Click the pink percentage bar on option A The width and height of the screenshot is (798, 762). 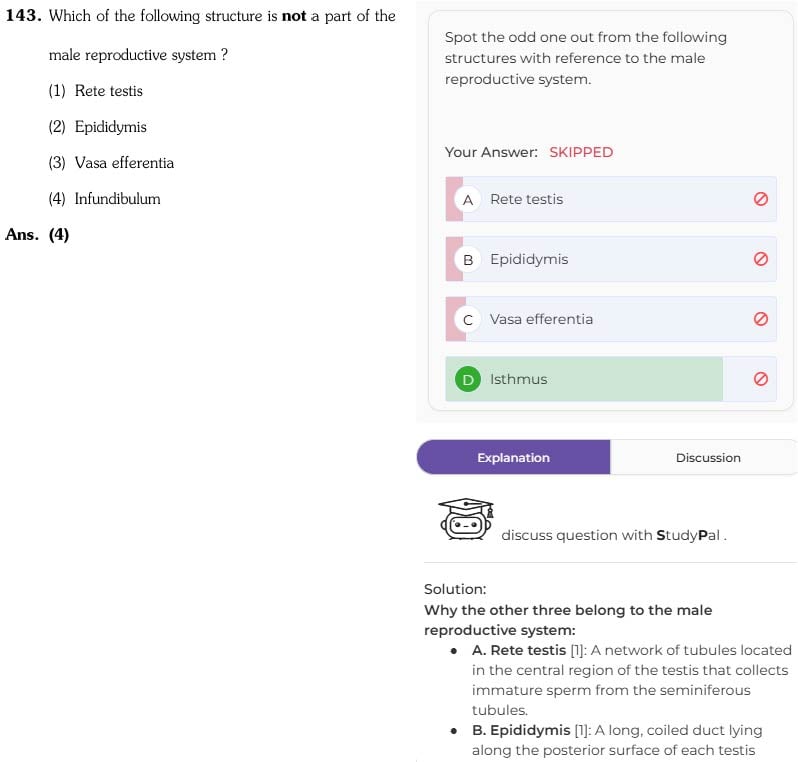click(454, 199)
